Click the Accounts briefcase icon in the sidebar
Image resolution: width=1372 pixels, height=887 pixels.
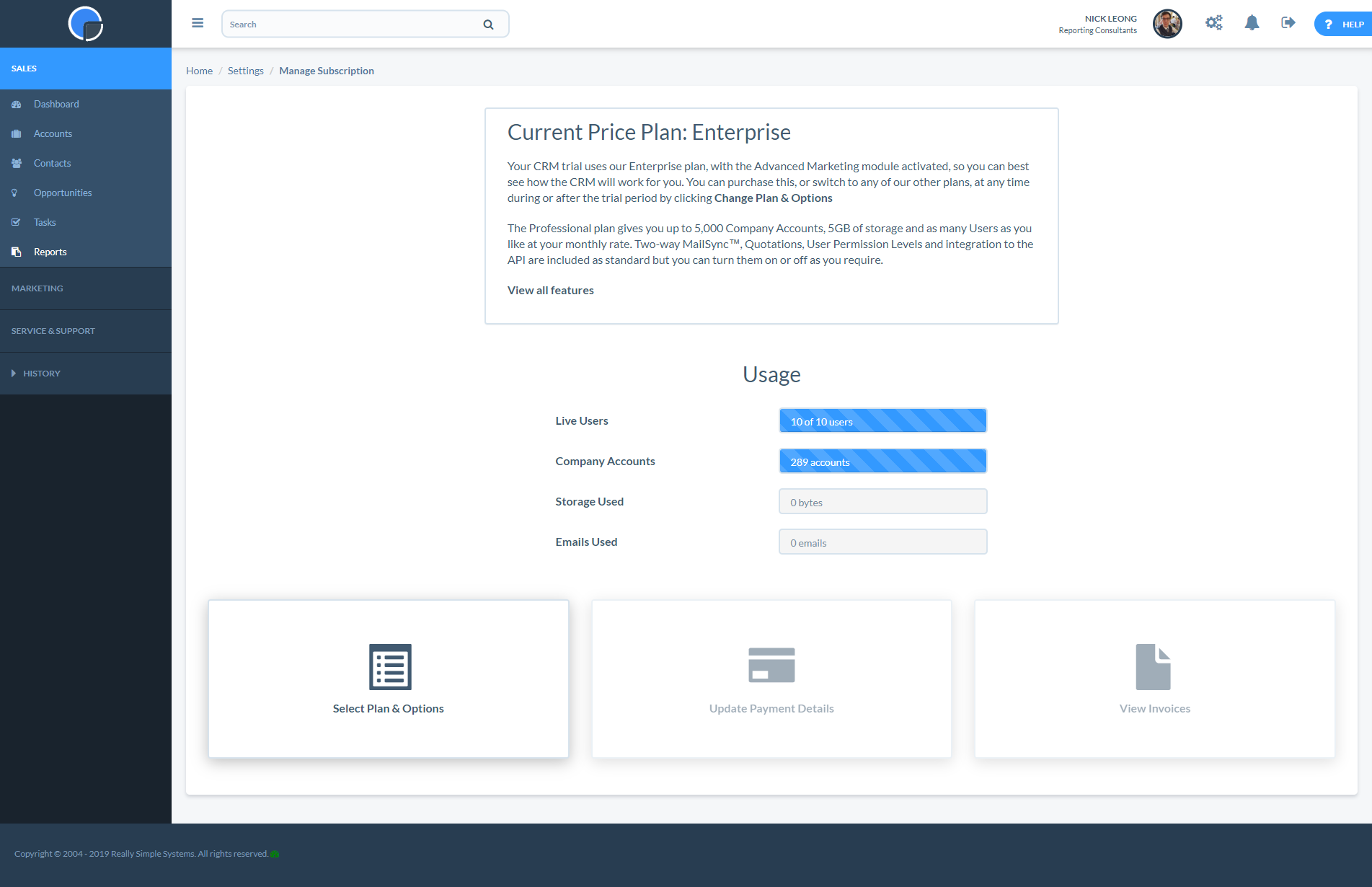tap(17, 134)
